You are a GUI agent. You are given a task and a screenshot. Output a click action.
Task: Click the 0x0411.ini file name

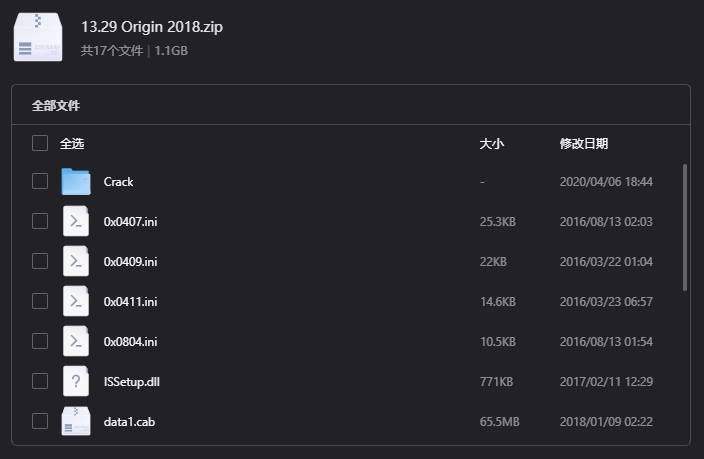(131, 301)
